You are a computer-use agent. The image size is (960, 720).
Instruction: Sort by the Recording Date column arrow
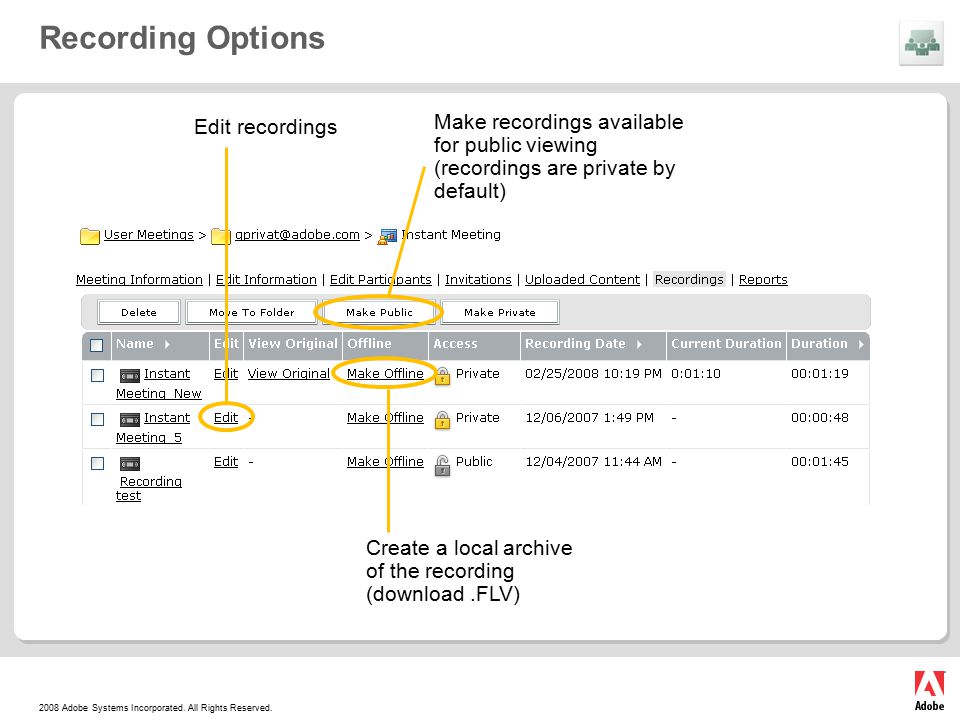tap(639, 344)
